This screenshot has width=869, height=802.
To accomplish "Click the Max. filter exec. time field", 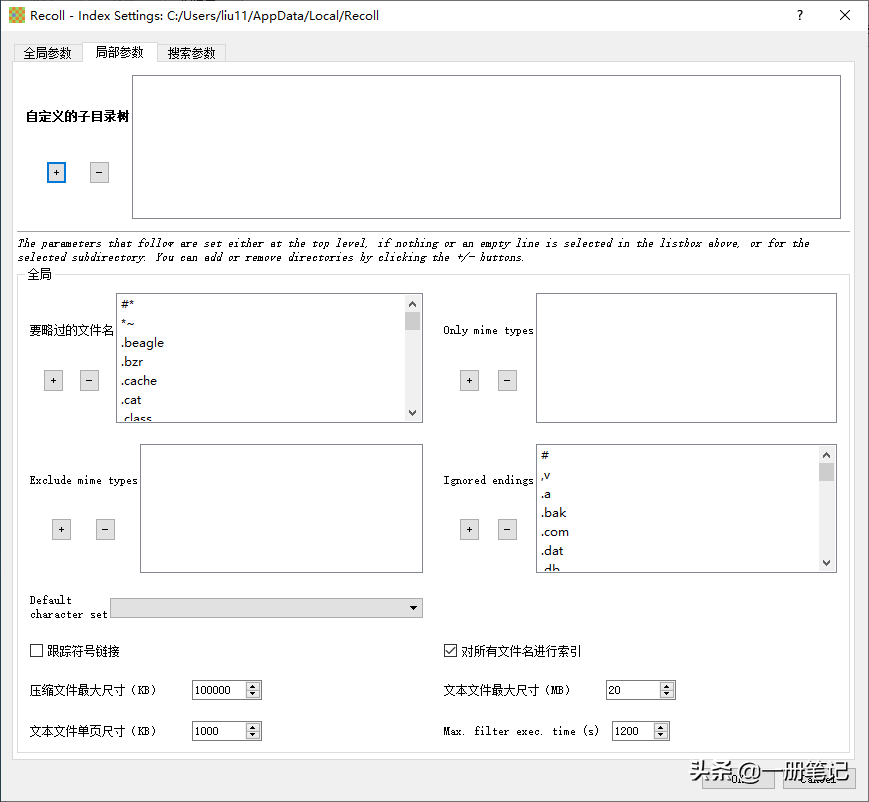I will (x=633, y=731).
